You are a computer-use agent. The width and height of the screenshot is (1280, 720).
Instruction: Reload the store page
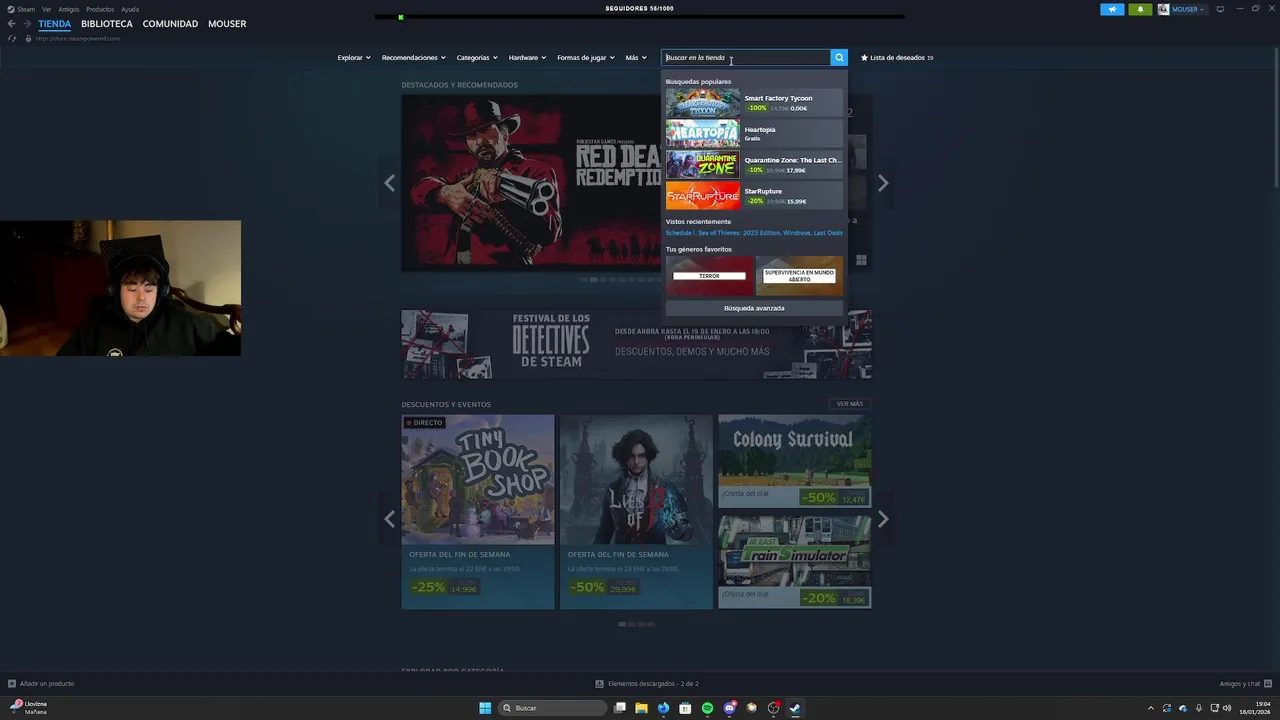[x=12, y=38]
